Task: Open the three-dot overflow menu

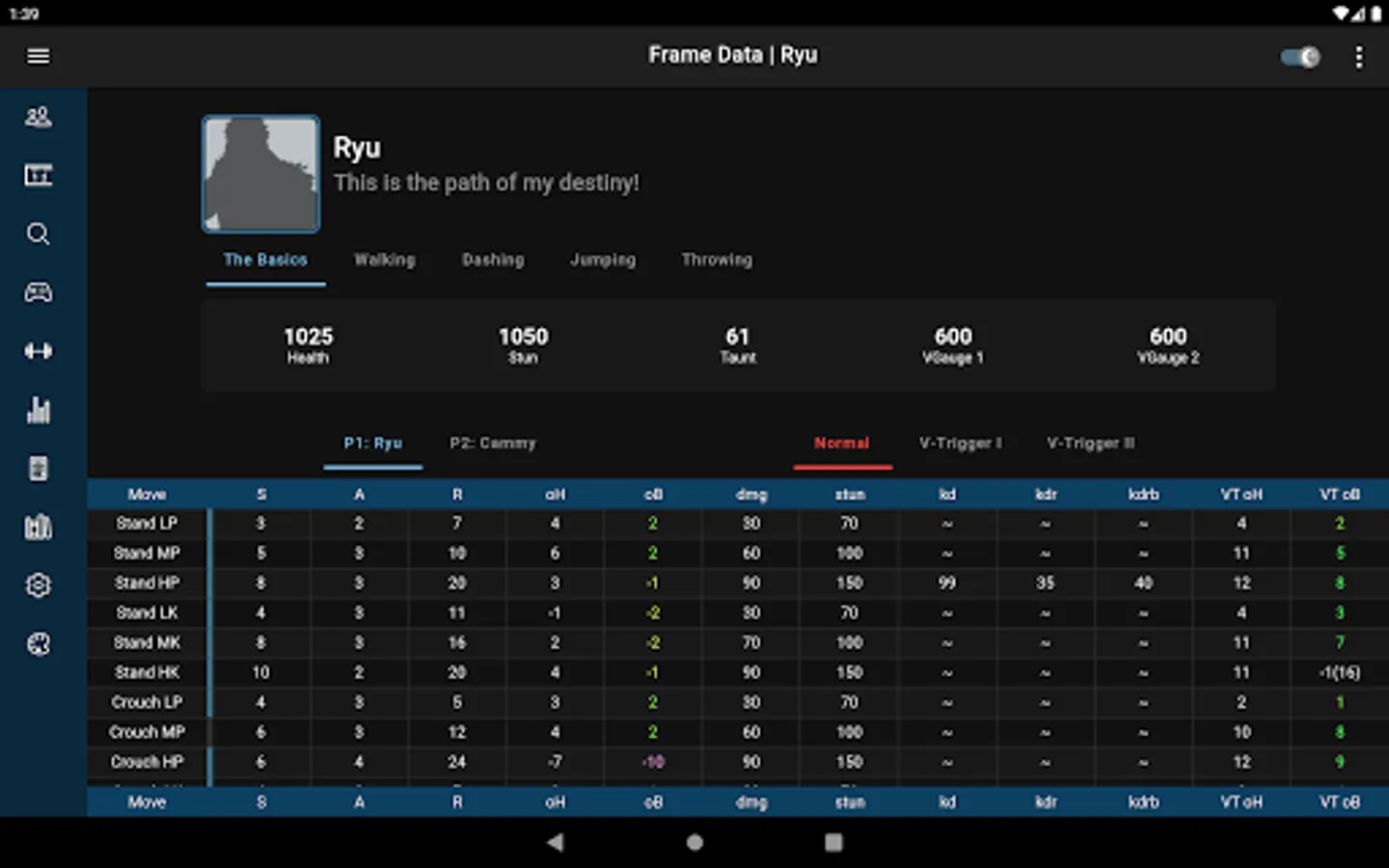Action: pos(1358,57)
